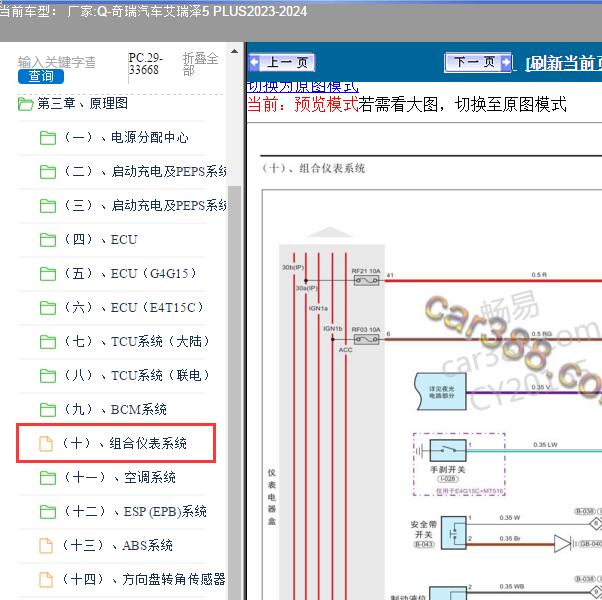Click folder icon of （五）、ECU（G4G15）
The width and height of the screenshot is (602, 600).
click(x=48, y=274)
